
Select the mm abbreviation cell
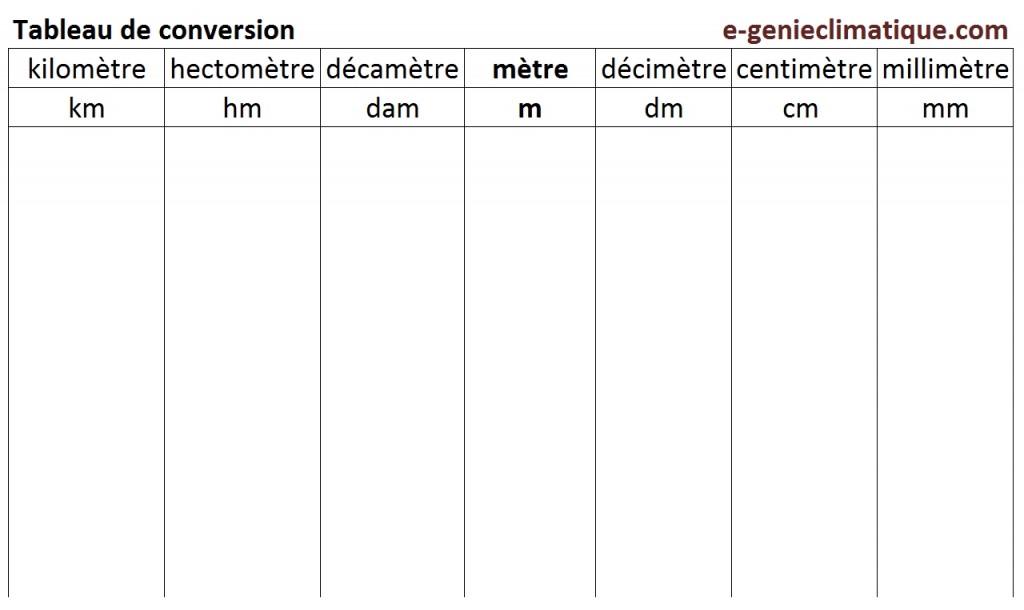pyautogui.click(x=945, y=108)
